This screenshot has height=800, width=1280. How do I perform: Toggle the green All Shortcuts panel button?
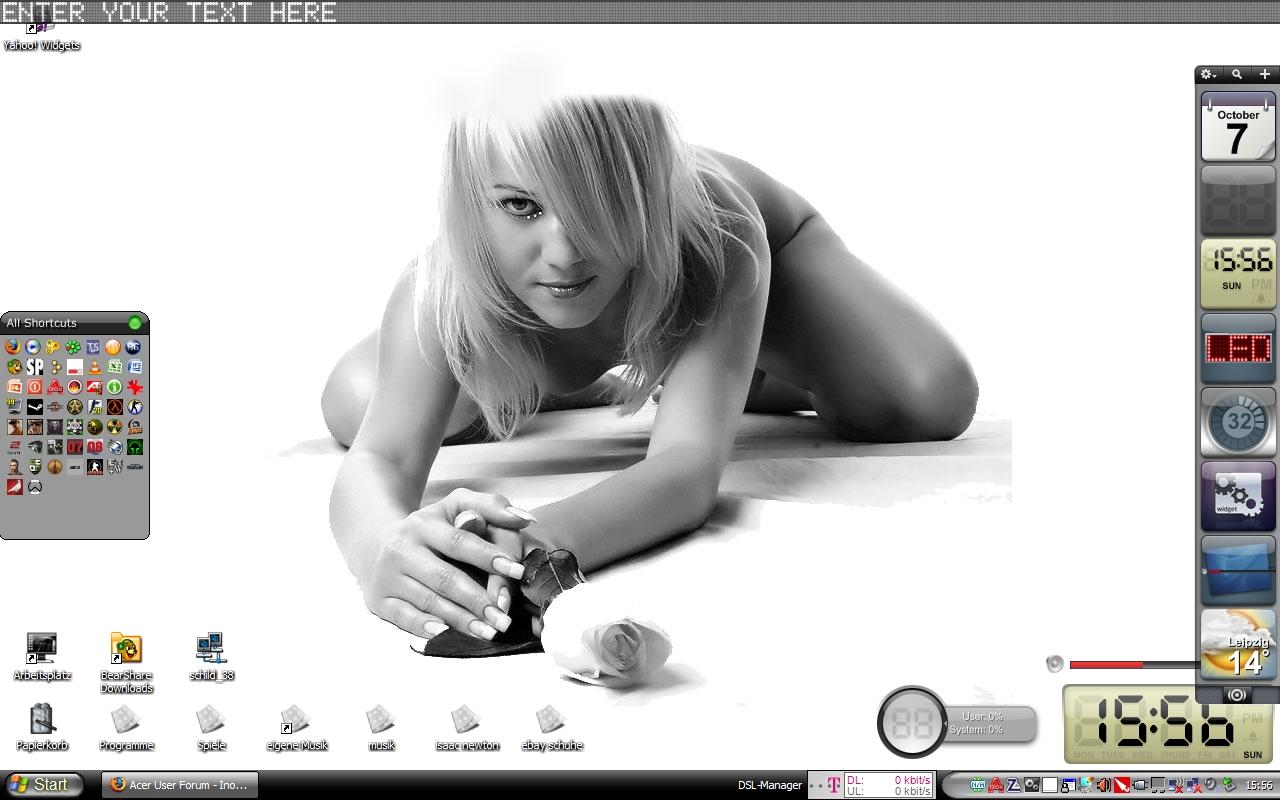135,323
